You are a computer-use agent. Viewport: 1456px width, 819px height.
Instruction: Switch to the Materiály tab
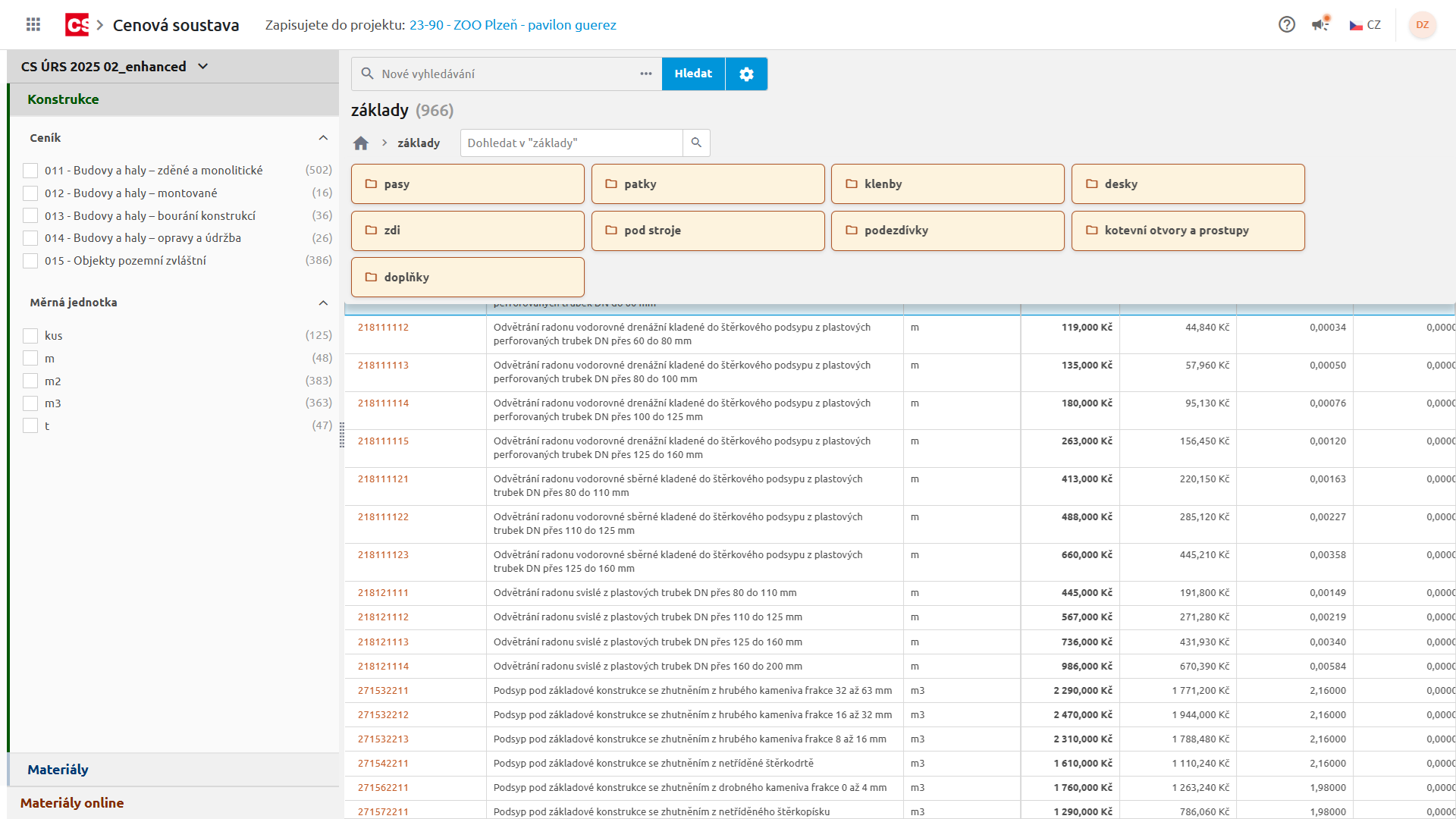click(58, 770)
